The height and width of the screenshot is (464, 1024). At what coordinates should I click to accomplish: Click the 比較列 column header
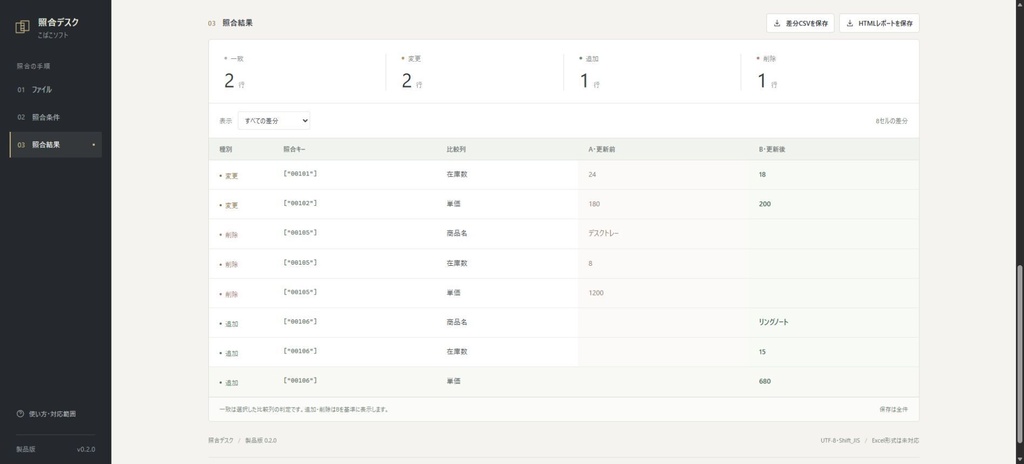[456, 150]
